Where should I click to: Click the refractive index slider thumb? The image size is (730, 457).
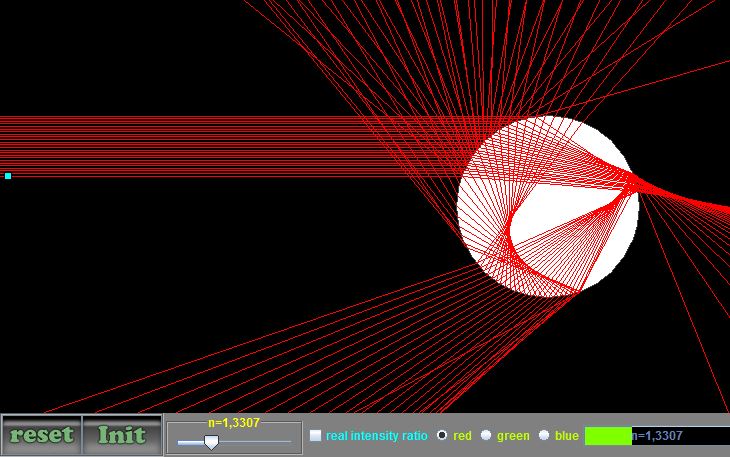point(211,442)
